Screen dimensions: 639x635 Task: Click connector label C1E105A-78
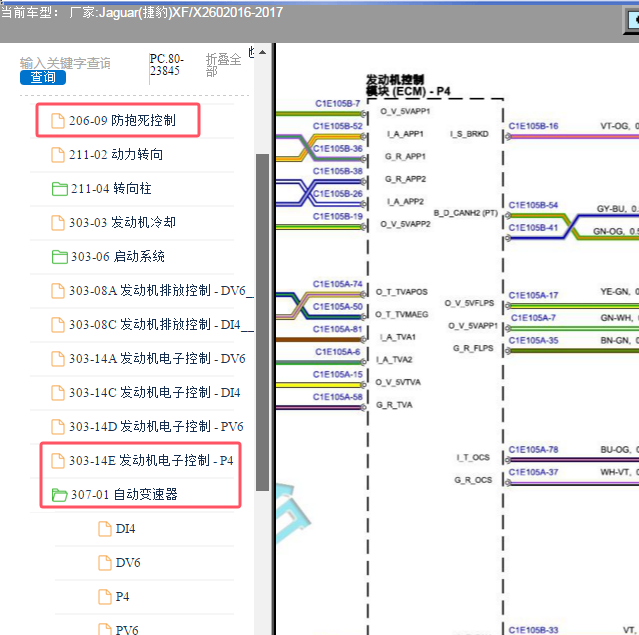pos(533,450)
